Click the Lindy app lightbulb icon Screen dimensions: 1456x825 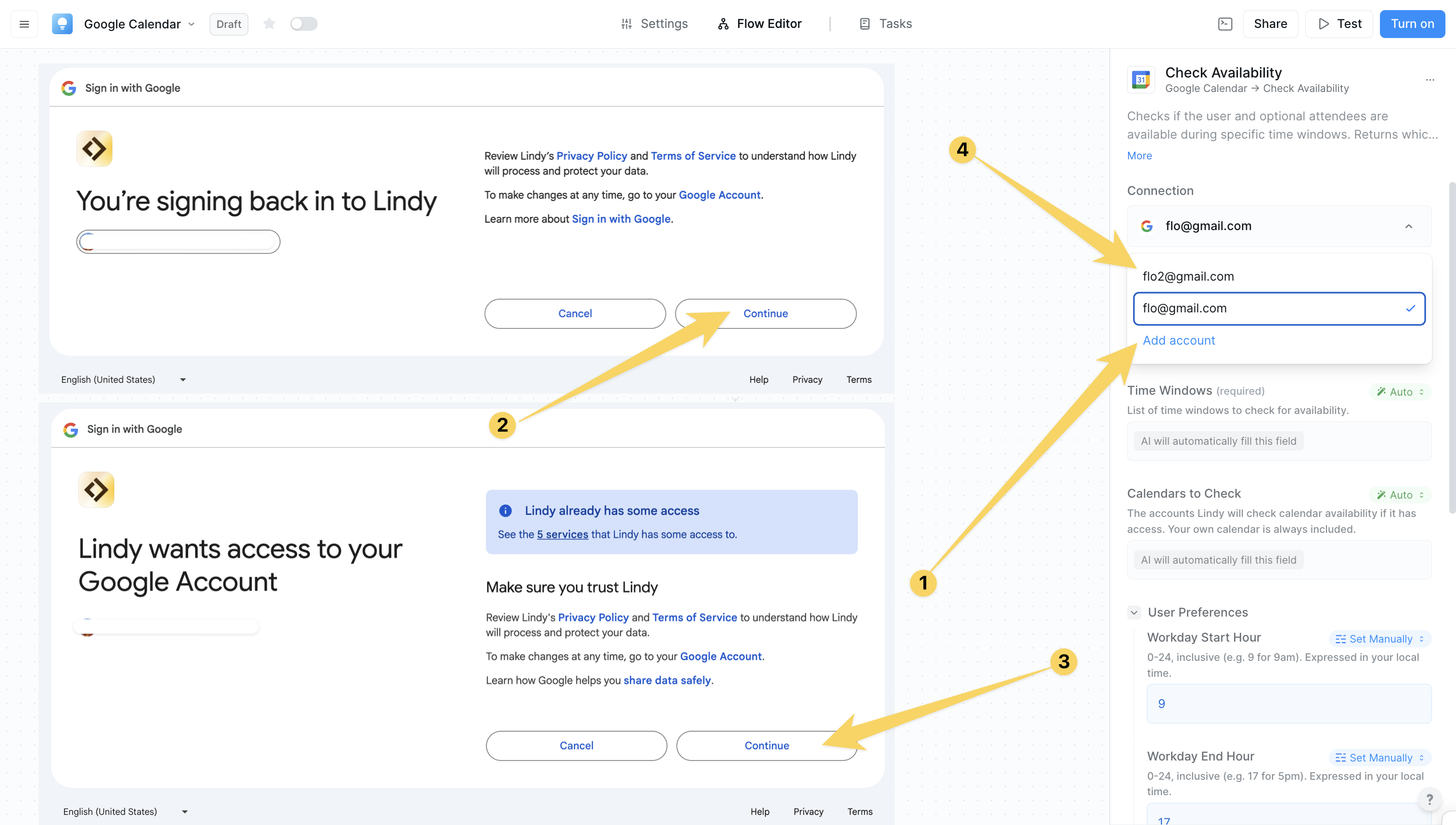click(62, 24)
